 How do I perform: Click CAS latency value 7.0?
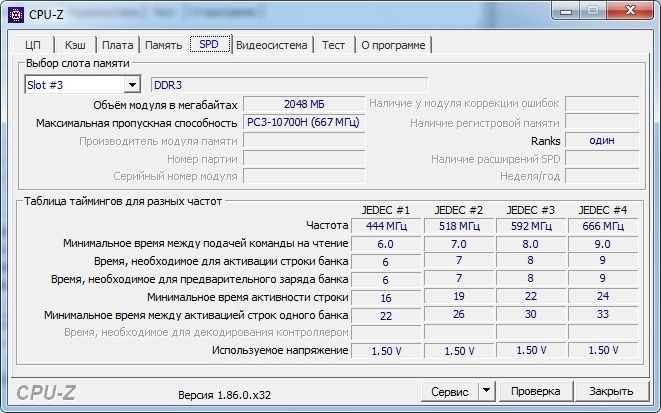coord(459,244)
